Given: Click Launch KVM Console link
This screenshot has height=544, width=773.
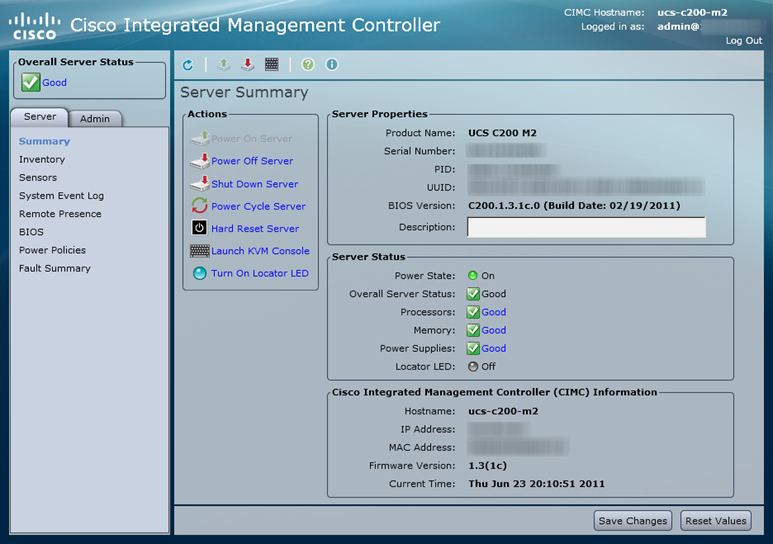Looking at the screenshot, I should pyautogui.click(x=260, y=251).
